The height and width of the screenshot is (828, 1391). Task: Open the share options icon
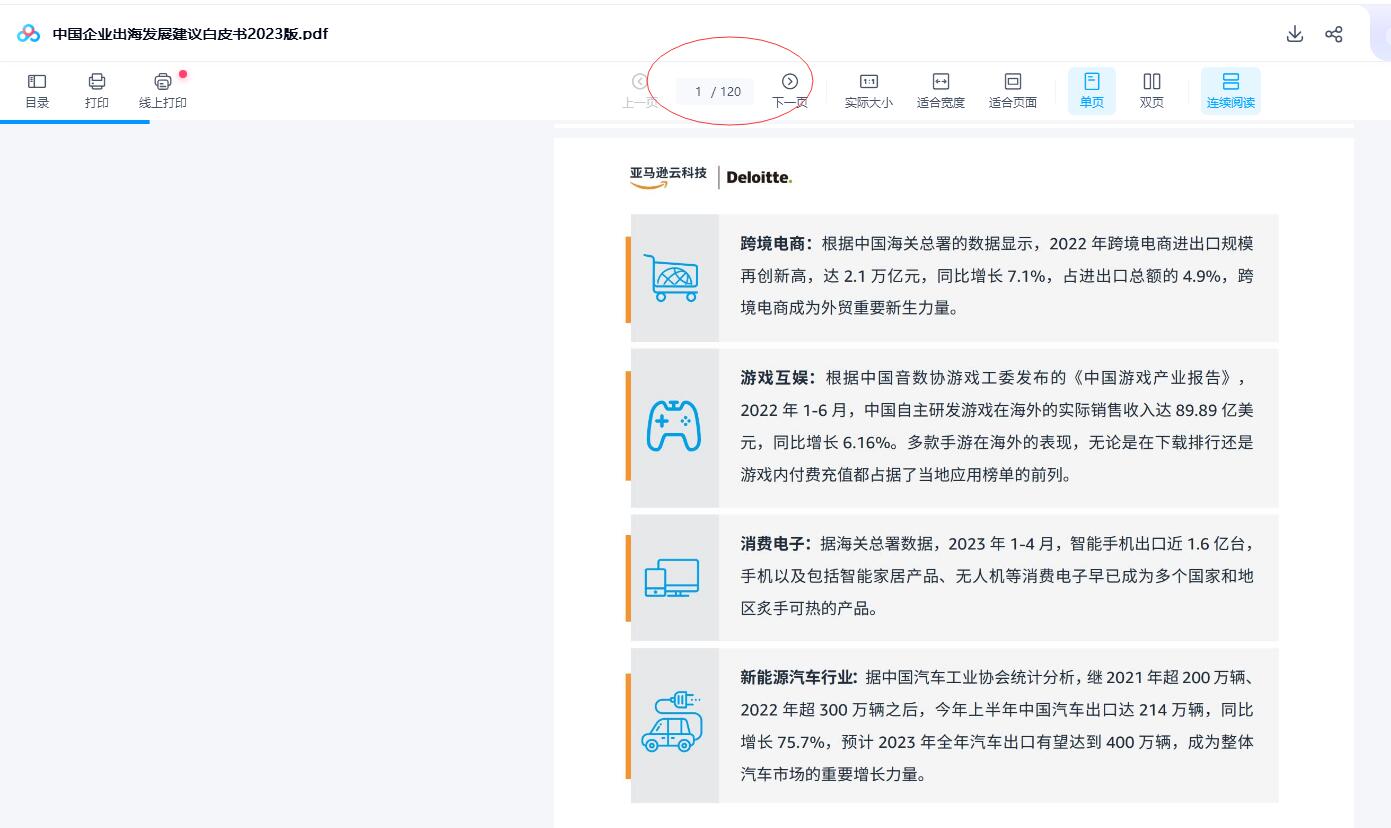tap(1334, 33)
